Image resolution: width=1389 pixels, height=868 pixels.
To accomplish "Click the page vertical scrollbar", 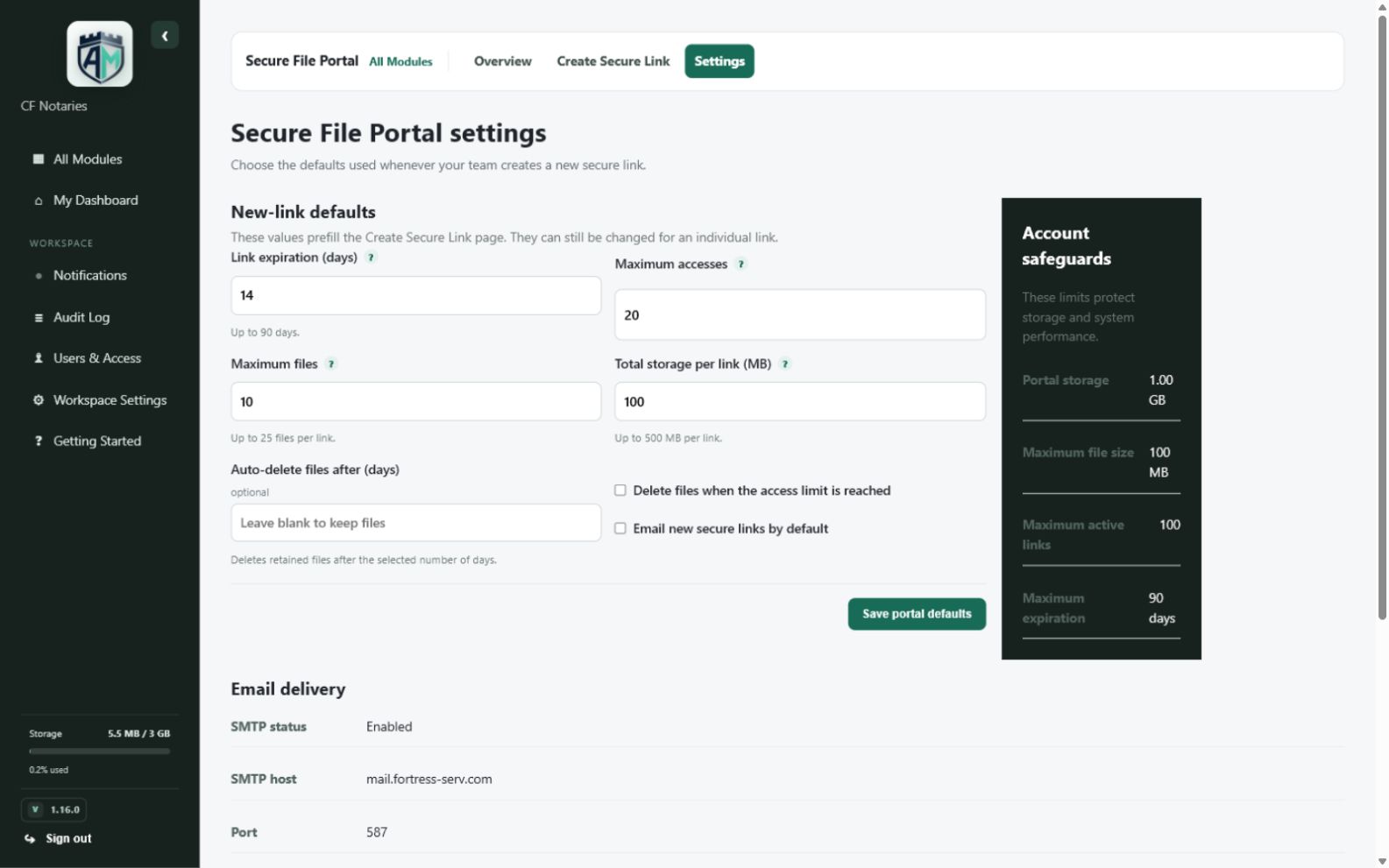I will click(x=1382, y=317).
